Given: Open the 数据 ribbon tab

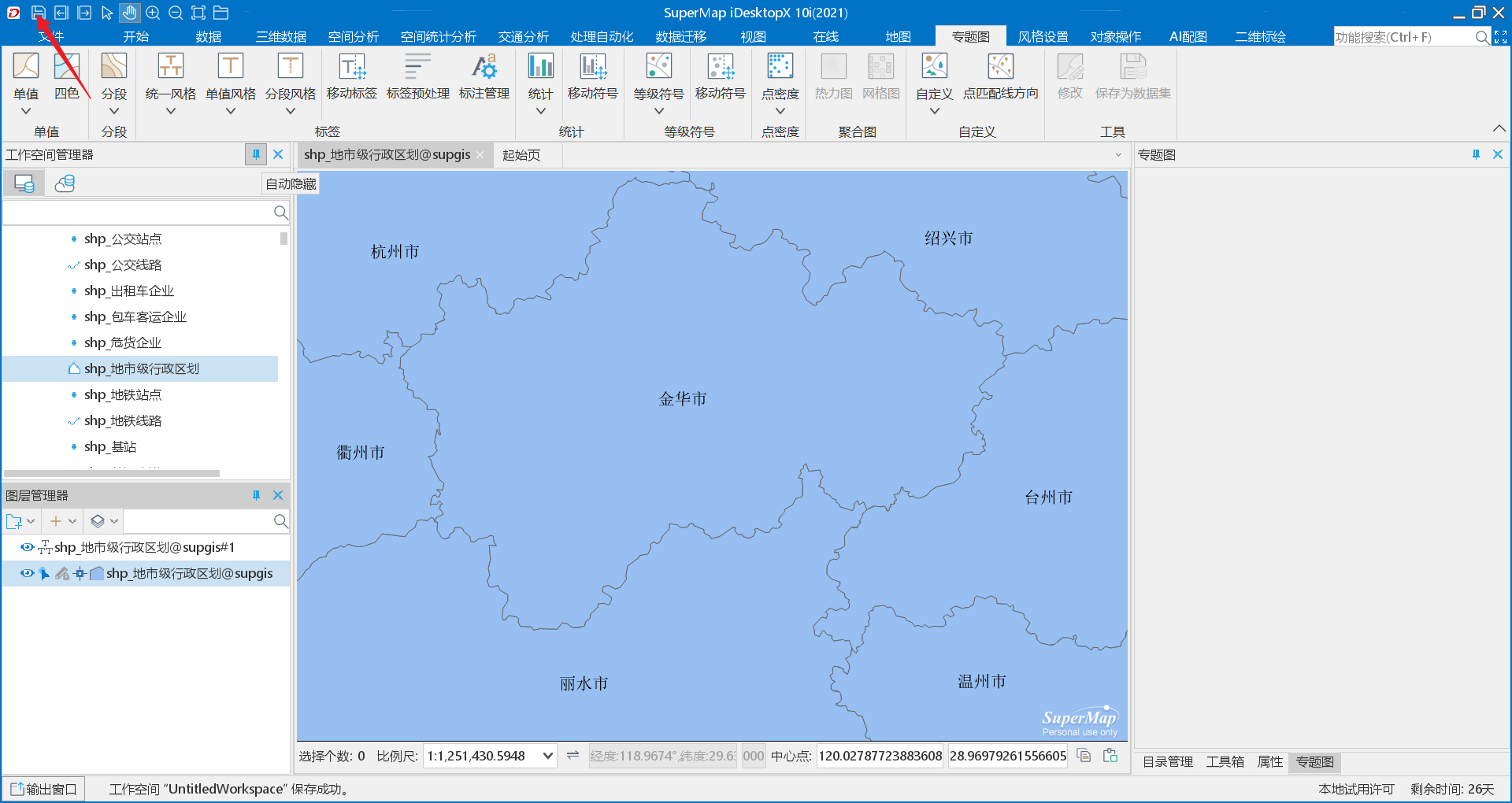Looking at the screenshot, I should tap(209, 37).
